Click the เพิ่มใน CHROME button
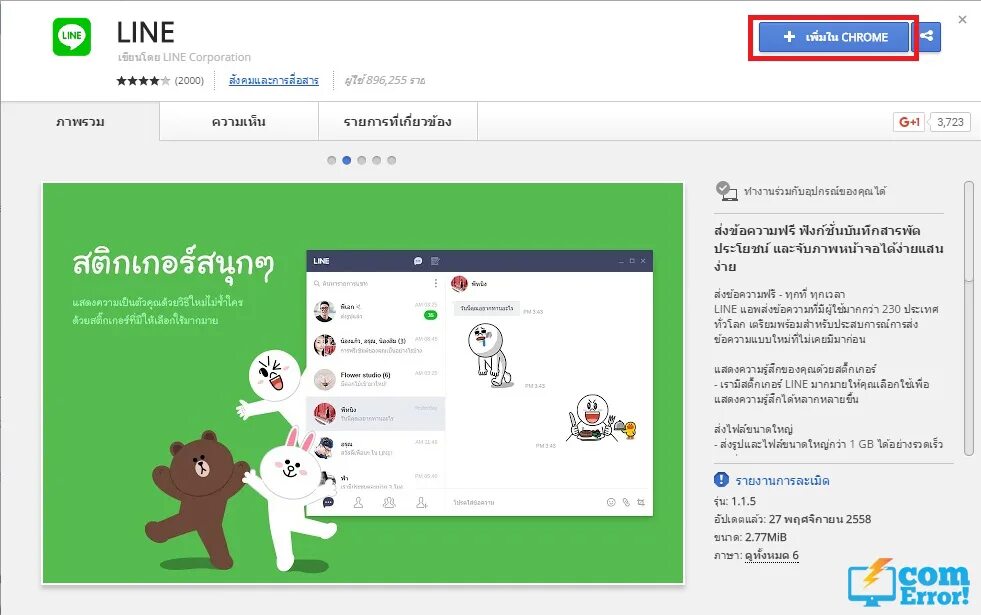Screen dimensions: 981x615 tap(834, 37)
